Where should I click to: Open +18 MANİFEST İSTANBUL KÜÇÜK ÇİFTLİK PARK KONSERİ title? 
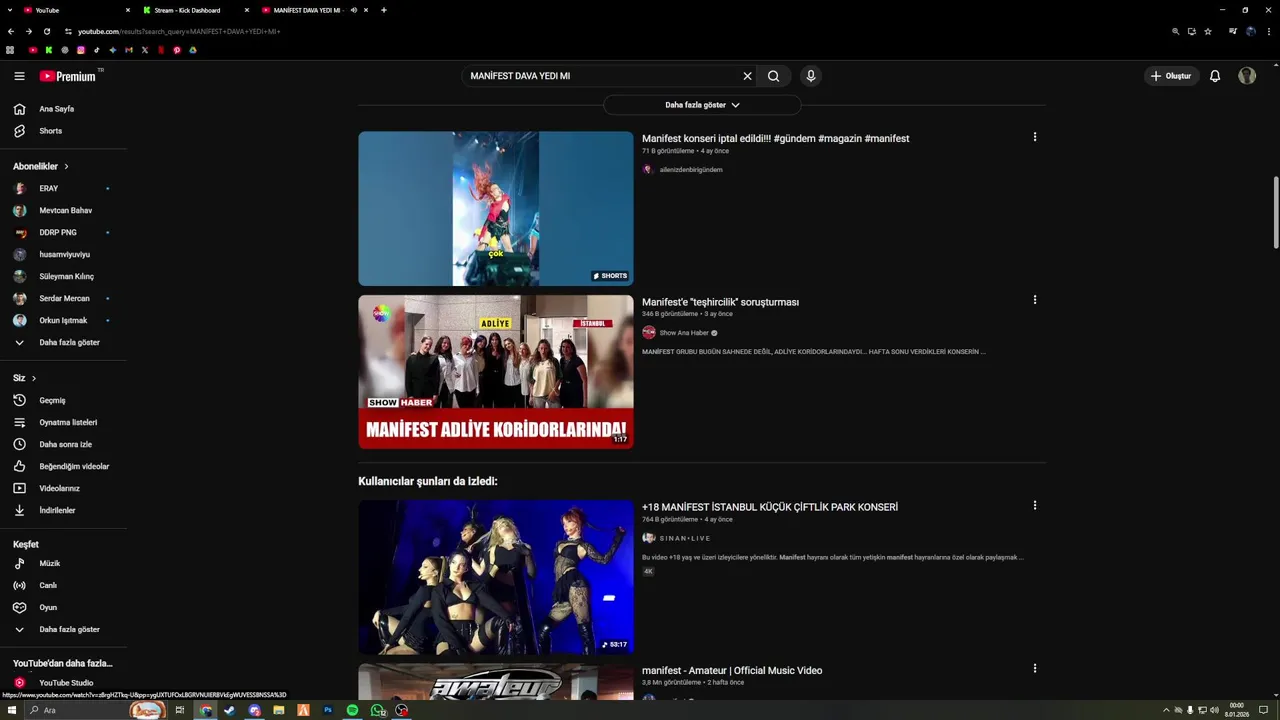click(x=770, y=507)
